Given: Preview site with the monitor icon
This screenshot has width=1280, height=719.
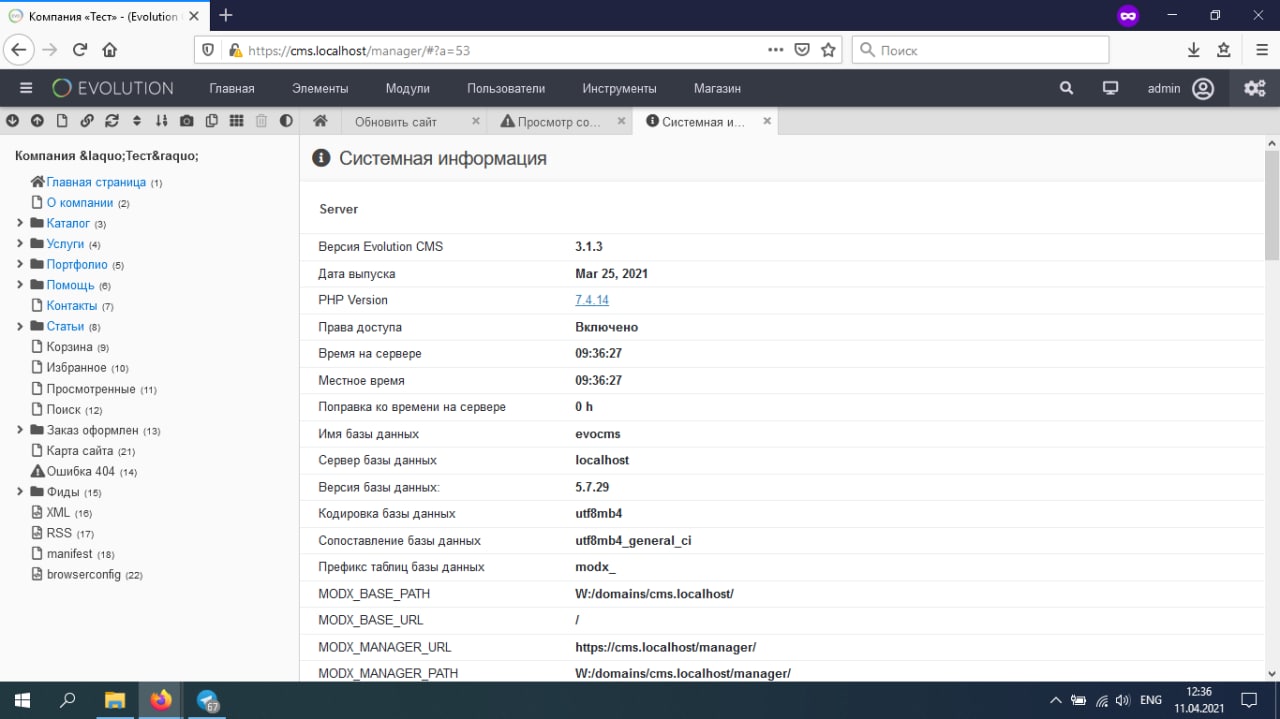Looking at the screenshot, I should pyautogui.click(x=1110, y=88).
